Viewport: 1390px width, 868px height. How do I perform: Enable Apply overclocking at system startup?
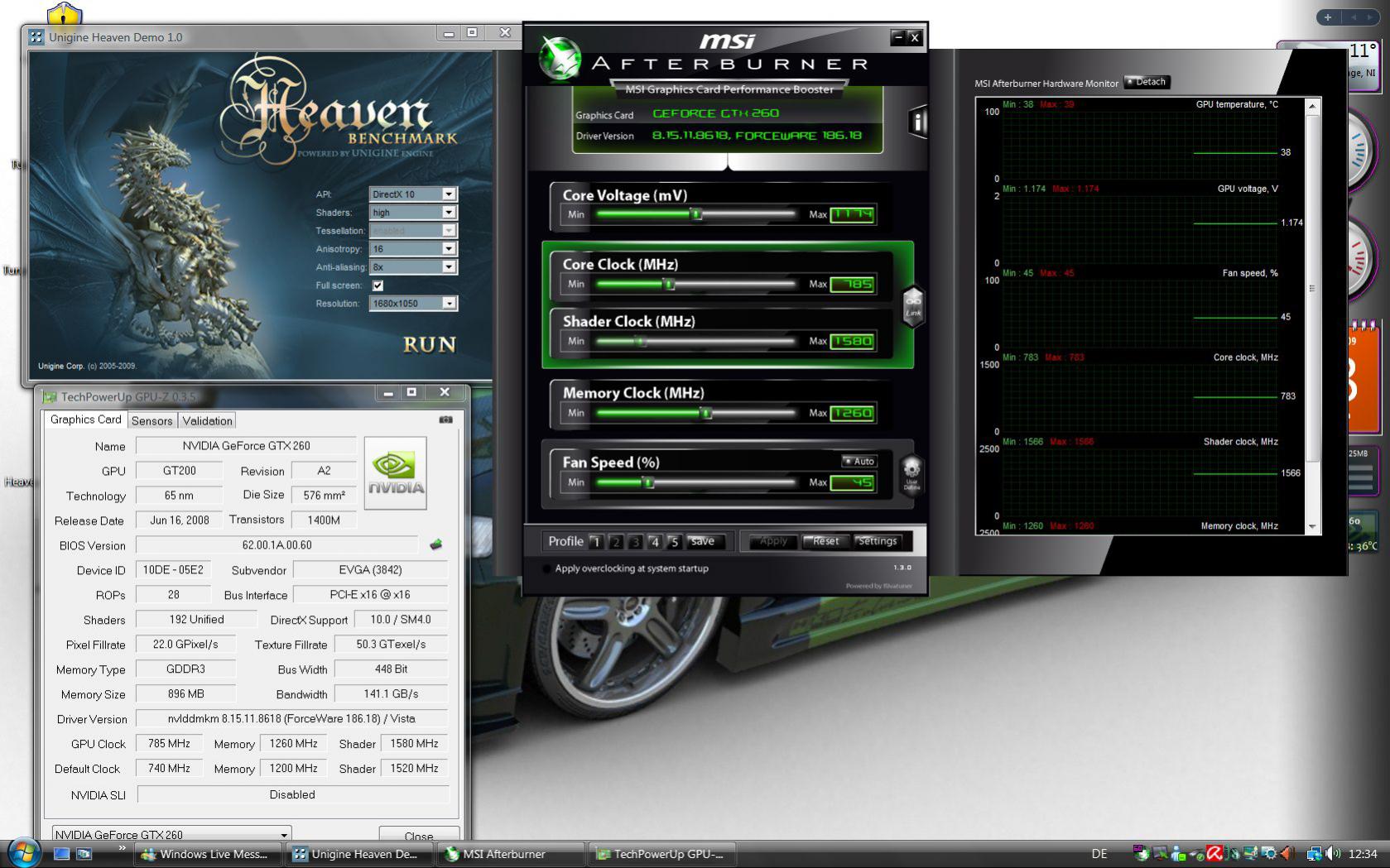tap(546, 568)
